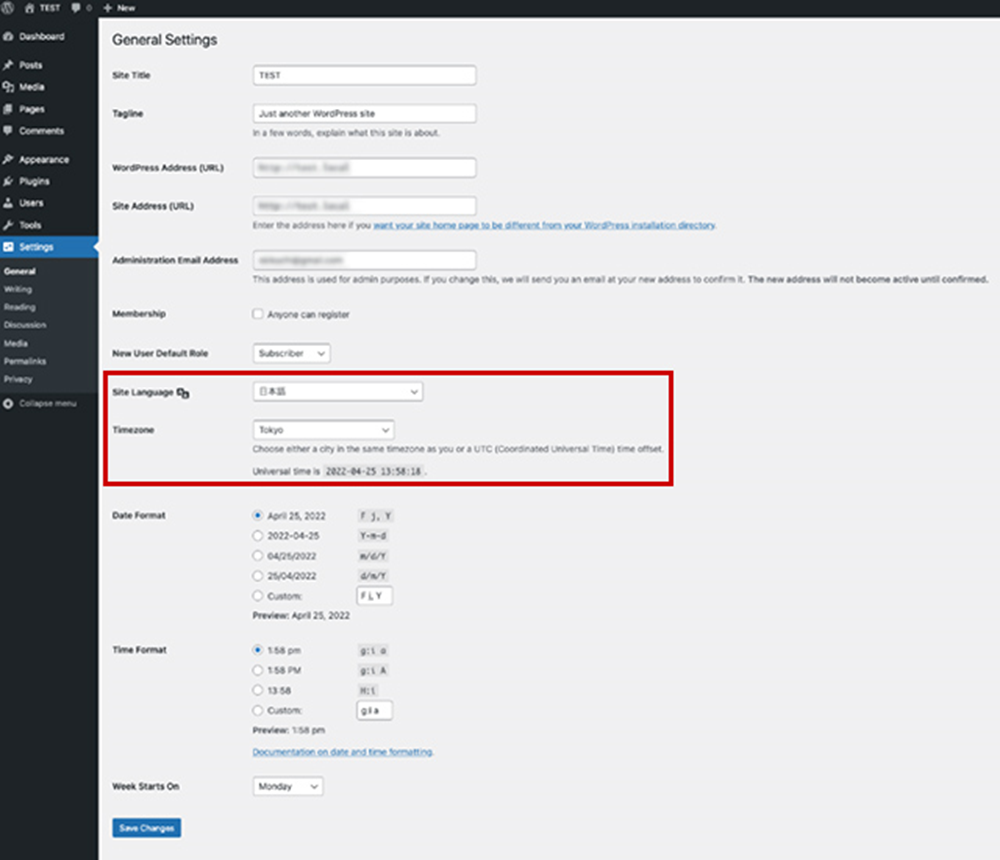The image size is (1000, 860).
Task: Open Documentation on date and time formatting
Action: tap(342, 752)
